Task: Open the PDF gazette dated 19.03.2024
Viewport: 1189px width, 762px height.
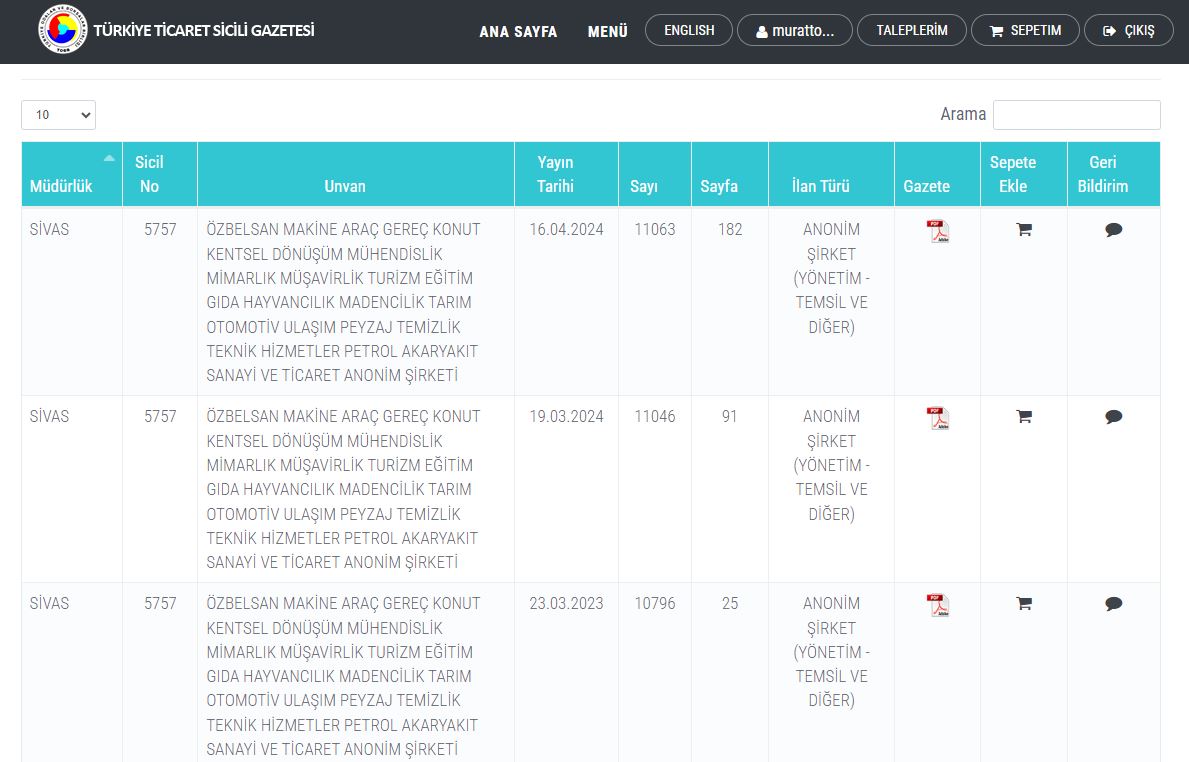Action: coord(937,418)
